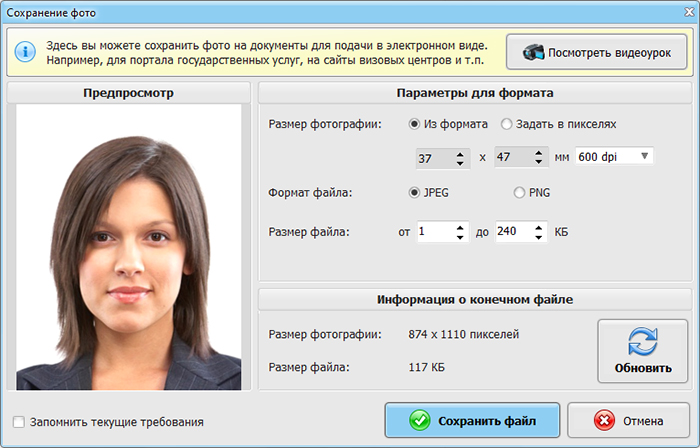Decrease photo height 47 with down arrow
The height and width of the screenshot is (448, 700).
coord(539,162)
